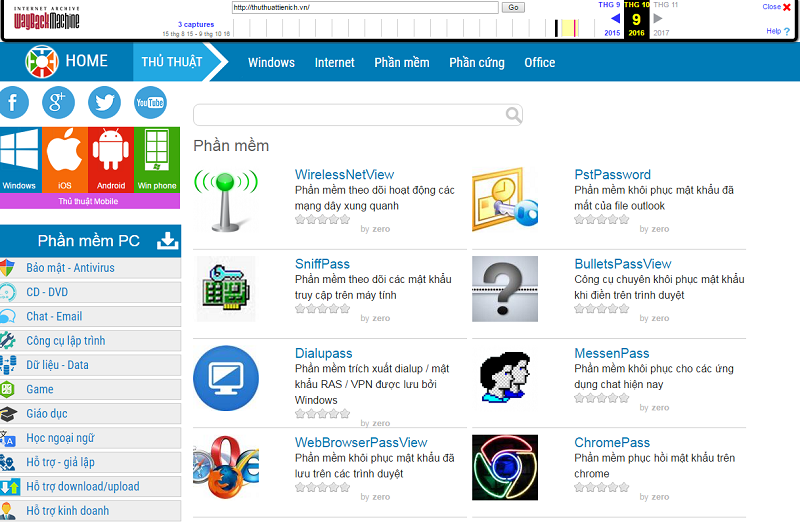Go to the Phần cứng menu item
Viewport: 800px width, 524px height.
pos(477,62)
